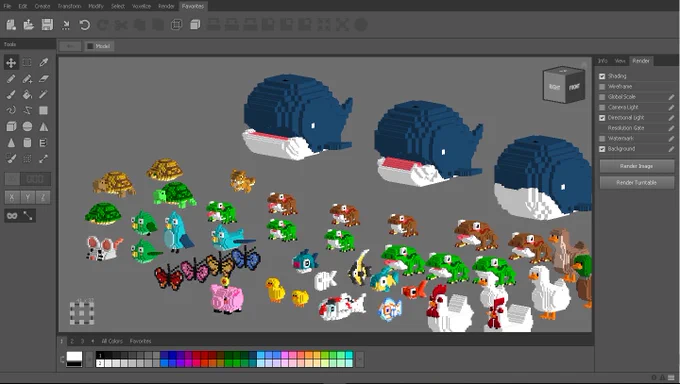The image size is (680, 384).
Task: Click the line-with-endpoints icon beside the mask
Action: (x=28, y=216)
